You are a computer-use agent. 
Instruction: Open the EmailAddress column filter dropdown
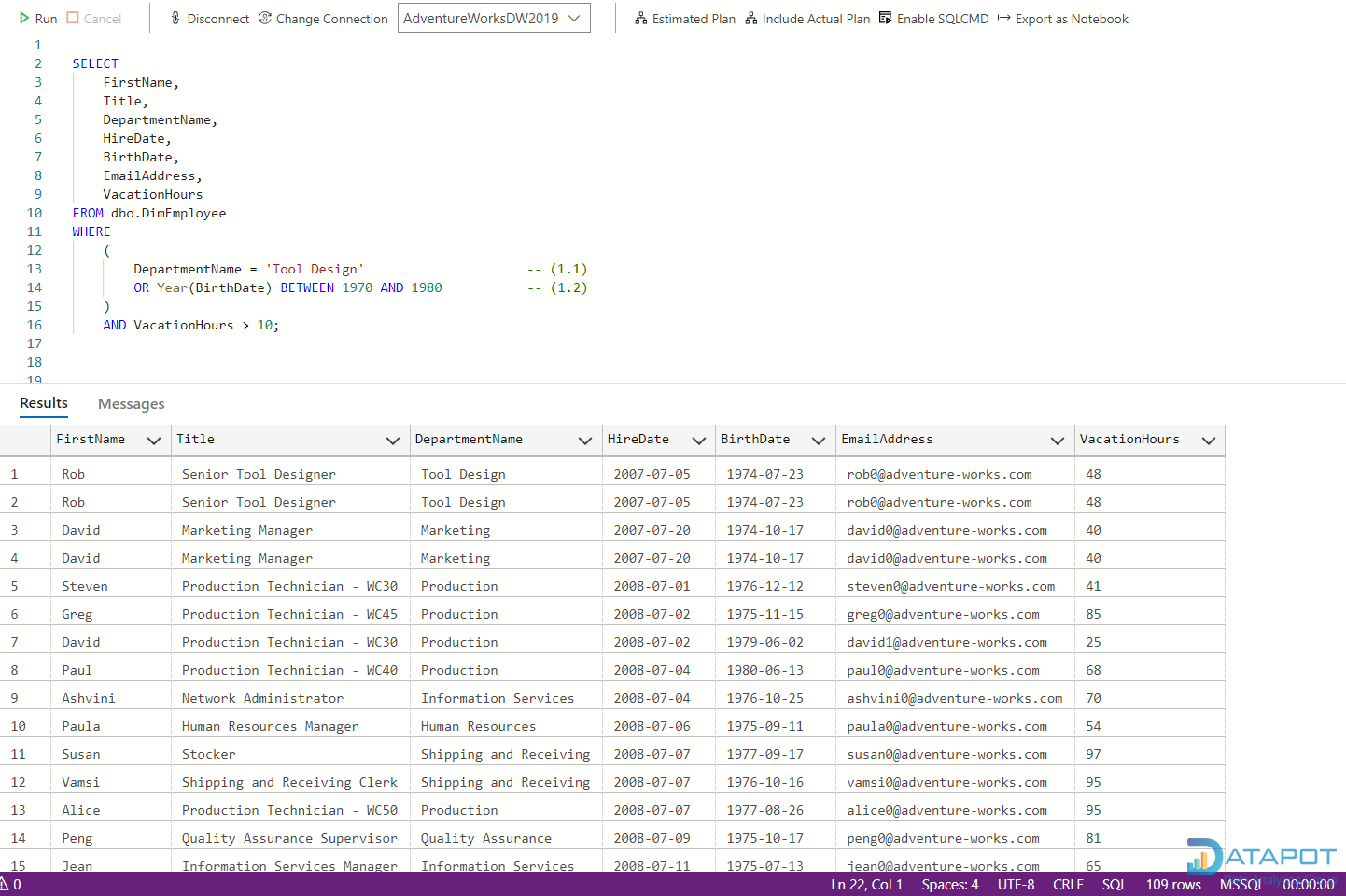pyautogui.click(x=1058, y=440)
